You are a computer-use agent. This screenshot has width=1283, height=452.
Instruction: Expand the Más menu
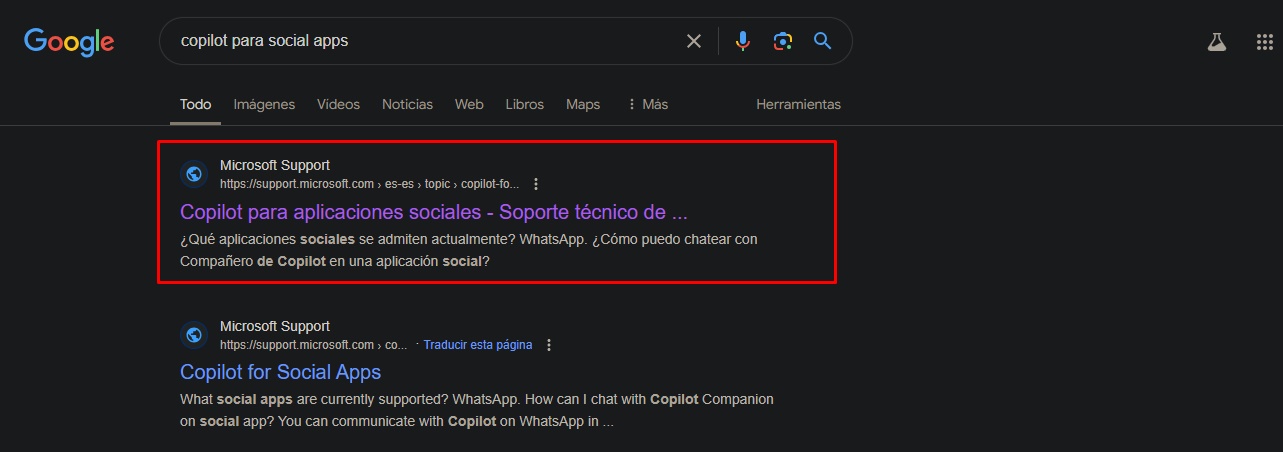point(647,104)
